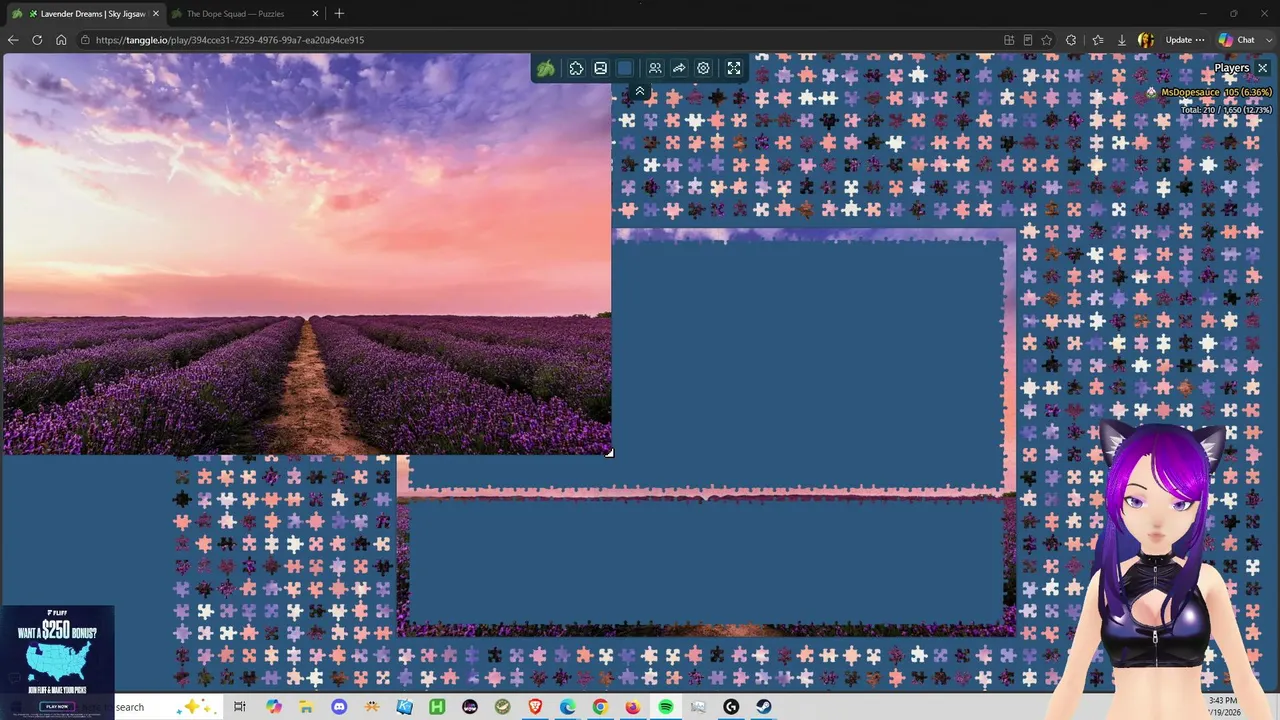This screenshot has width=1280, height=720.
Task: Bookmark this page with the star icon
Action: coord(1047,40)
